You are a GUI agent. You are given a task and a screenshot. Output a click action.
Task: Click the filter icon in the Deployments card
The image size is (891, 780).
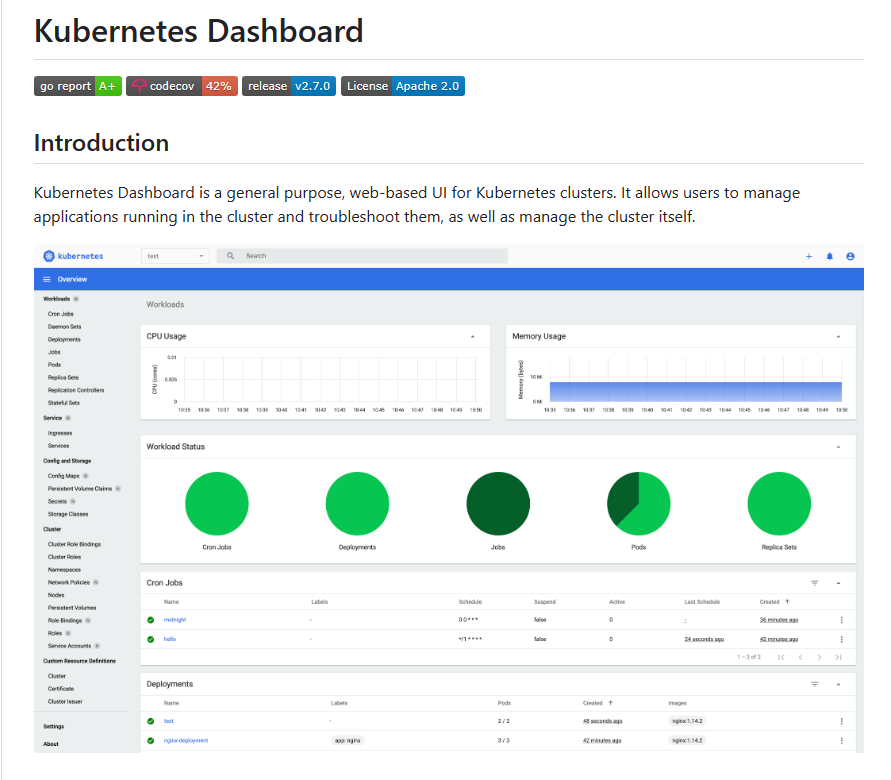(x=814, y=684)
